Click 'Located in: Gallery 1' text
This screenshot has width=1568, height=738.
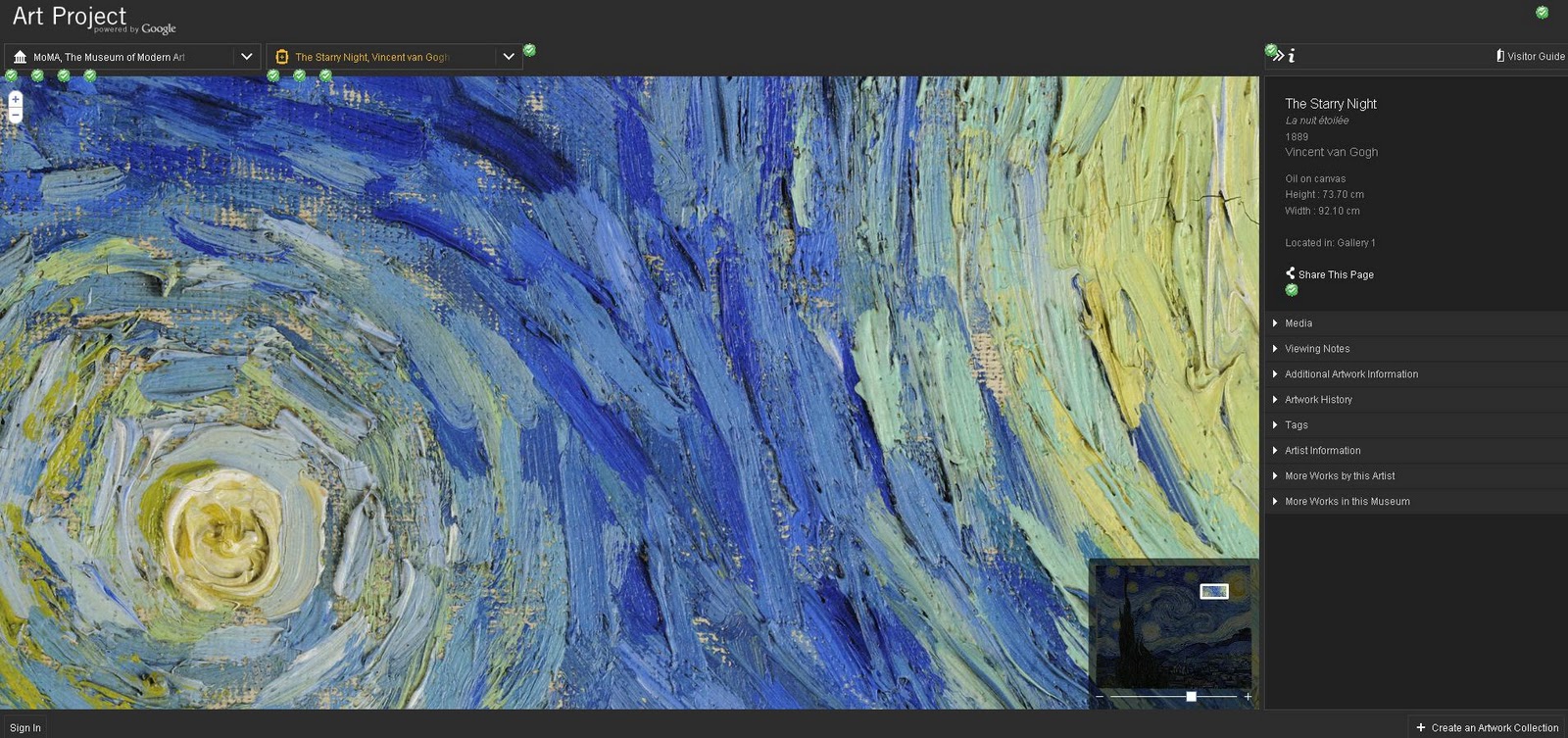coord(1330,243)
